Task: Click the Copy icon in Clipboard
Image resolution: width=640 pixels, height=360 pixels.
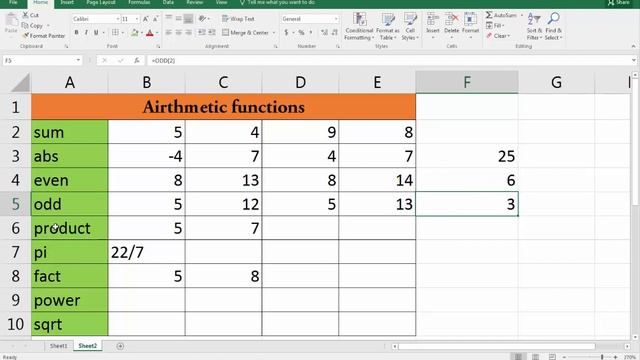Action: coord(25,25)
